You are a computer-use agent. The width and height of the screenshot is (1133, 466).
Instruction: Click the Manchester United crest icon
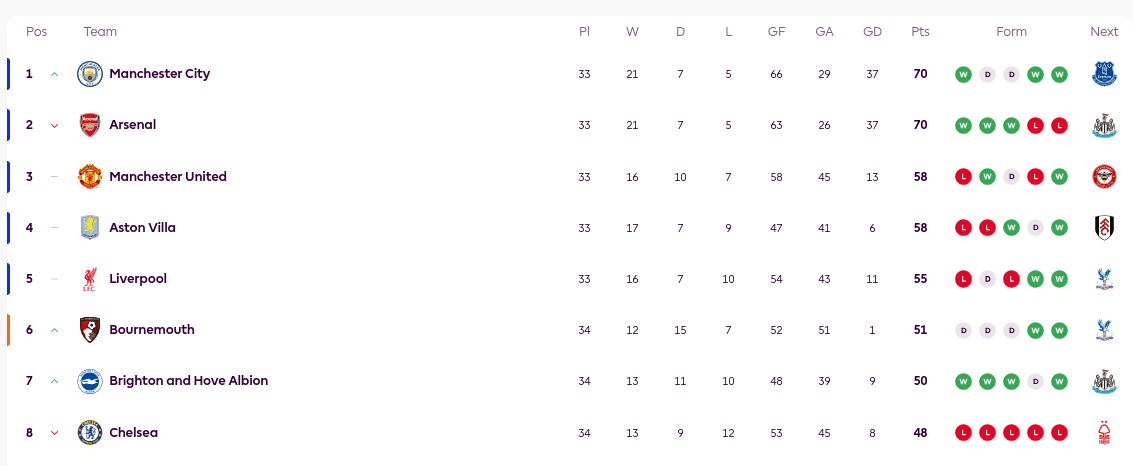click(90, 177)
